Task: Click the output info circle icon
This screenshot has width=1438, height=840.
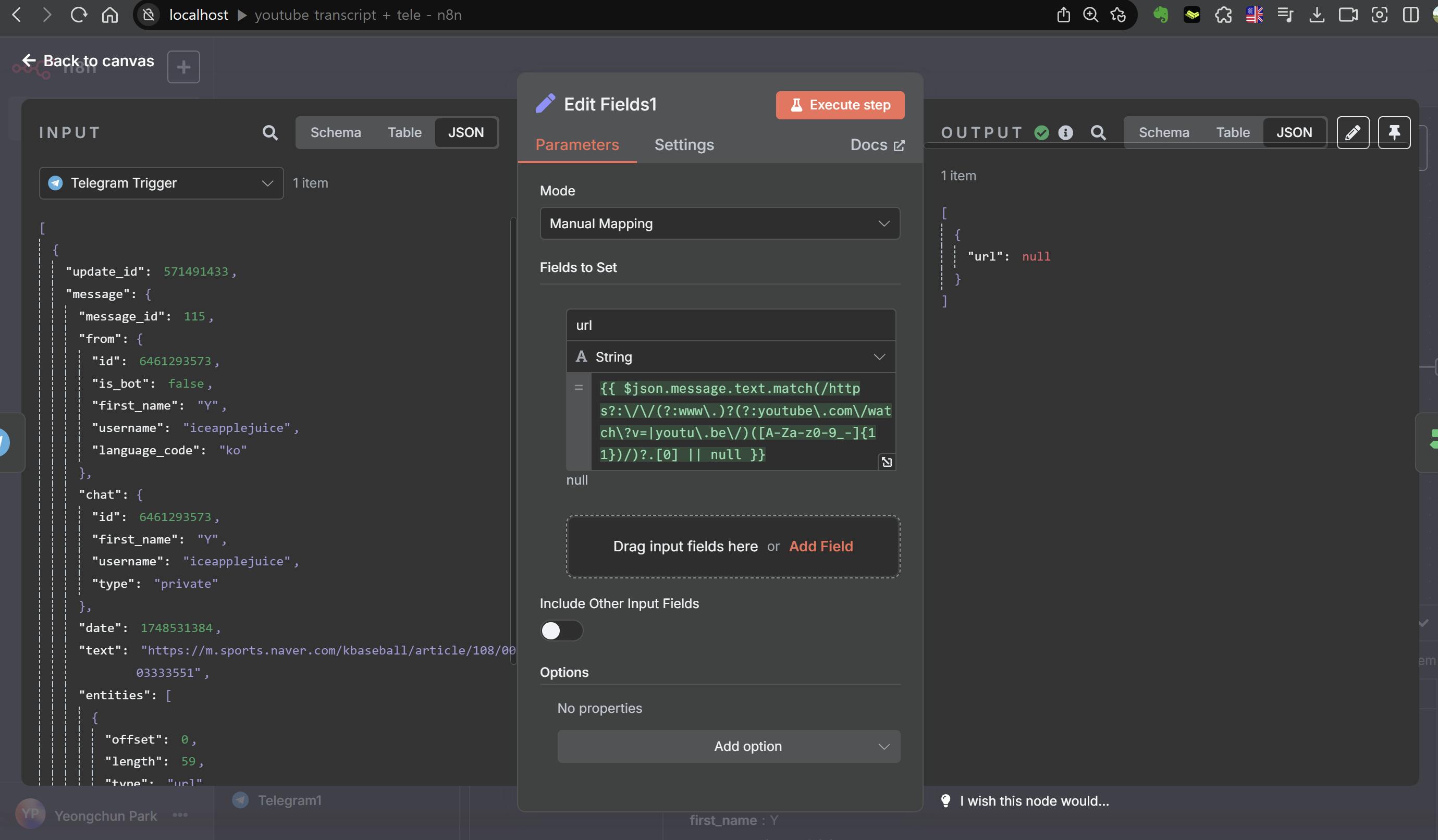Action: click(1065, 132)
